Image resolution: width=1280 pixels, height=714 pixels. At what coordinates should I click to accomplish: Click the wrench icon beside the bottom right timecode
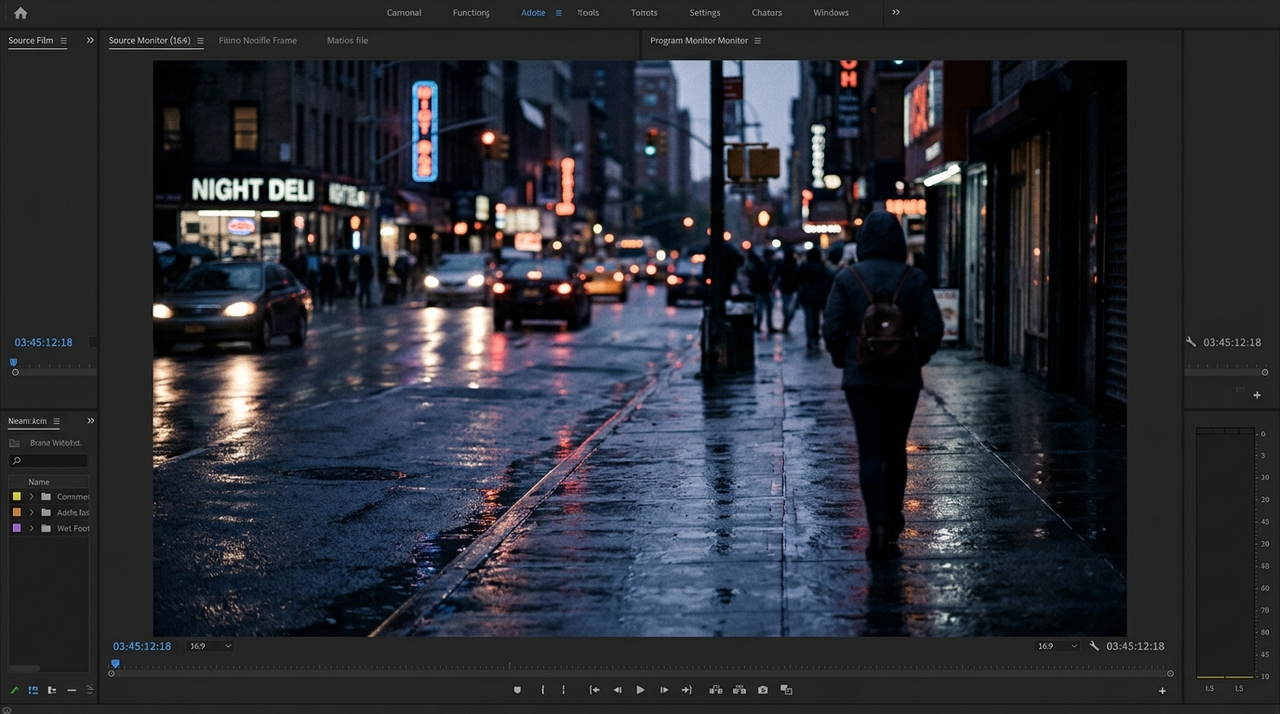coord(1094,646)
